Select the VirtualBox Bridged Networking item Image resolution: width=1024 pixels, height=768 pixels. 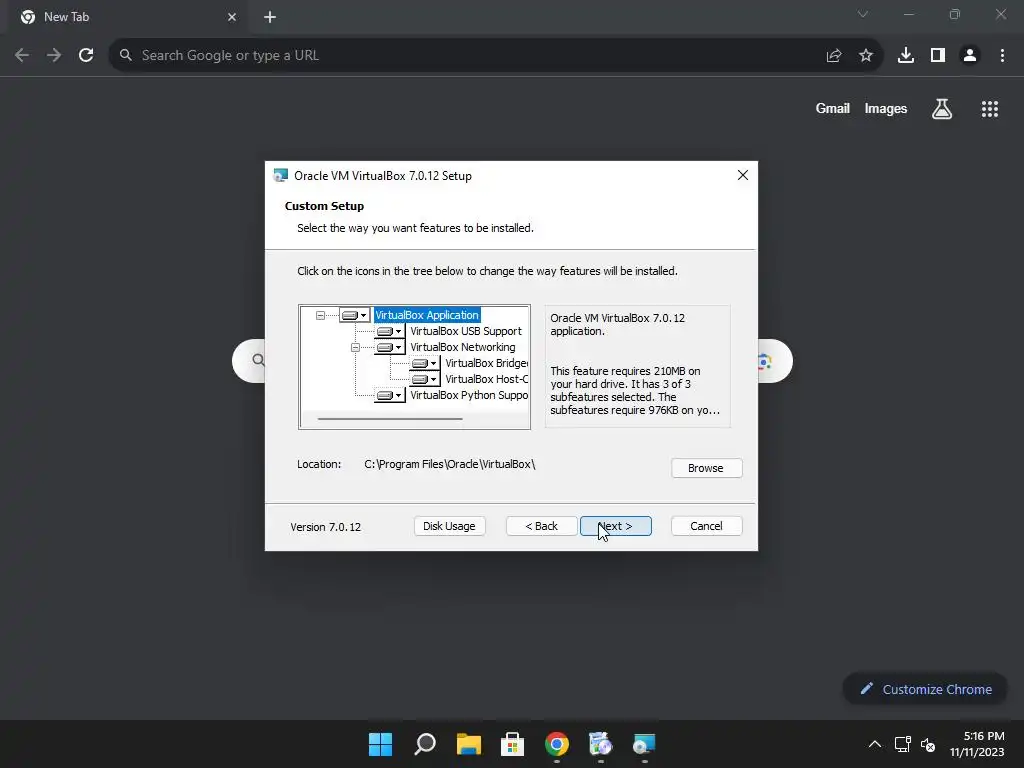click(x=487, y=363)
